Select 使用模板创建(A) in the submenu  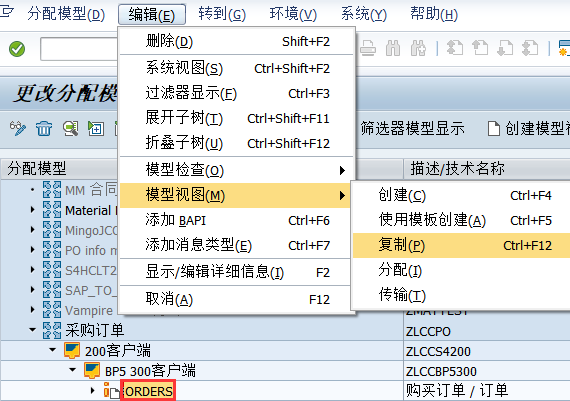tap(461, 220)
